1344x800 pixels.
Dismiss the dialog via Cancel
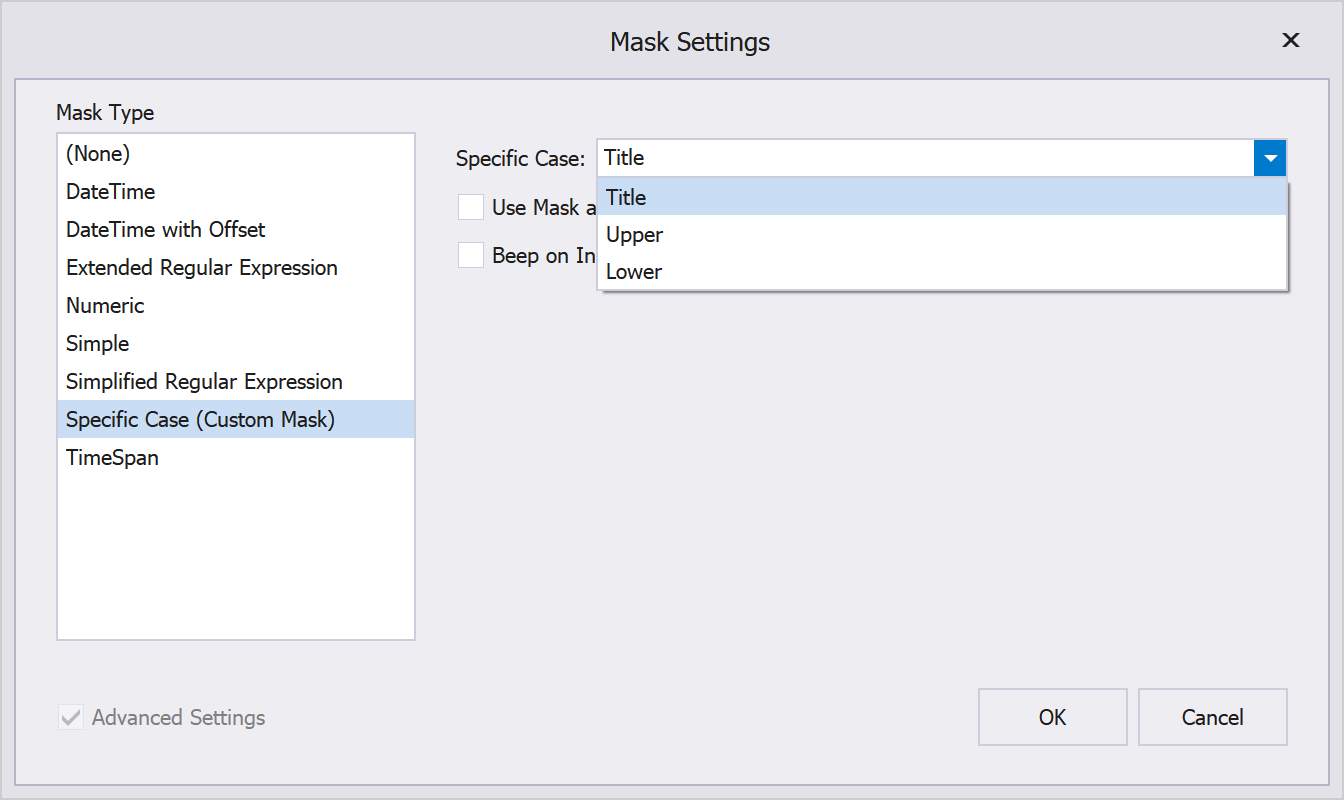point(1212,717)
